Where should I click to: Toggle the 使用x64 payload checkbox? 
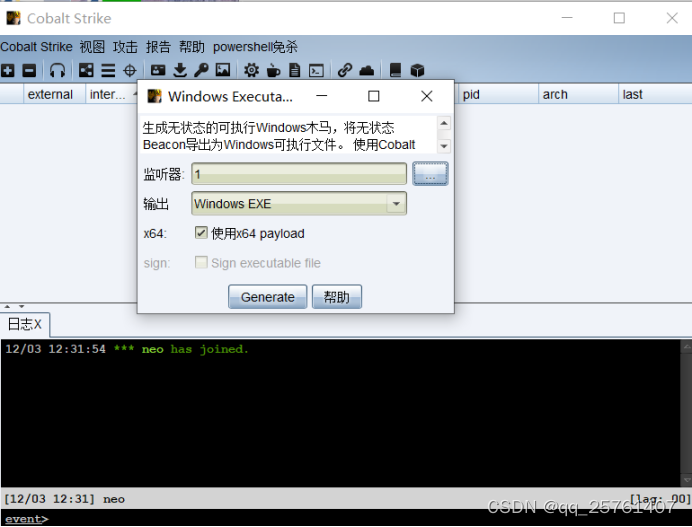point(201,233)
